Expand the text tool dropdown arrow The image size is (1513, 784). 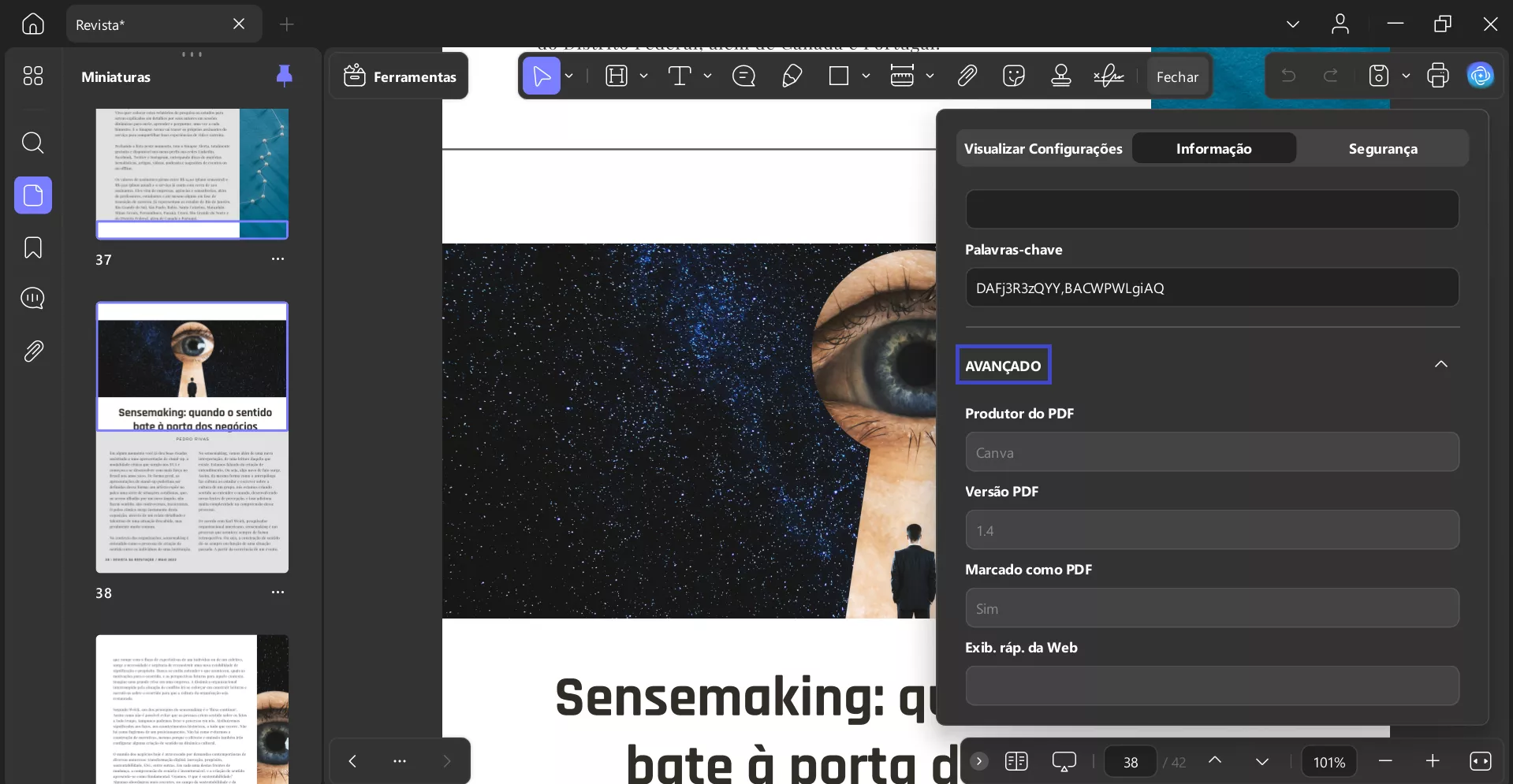click(x=707, y=76)
